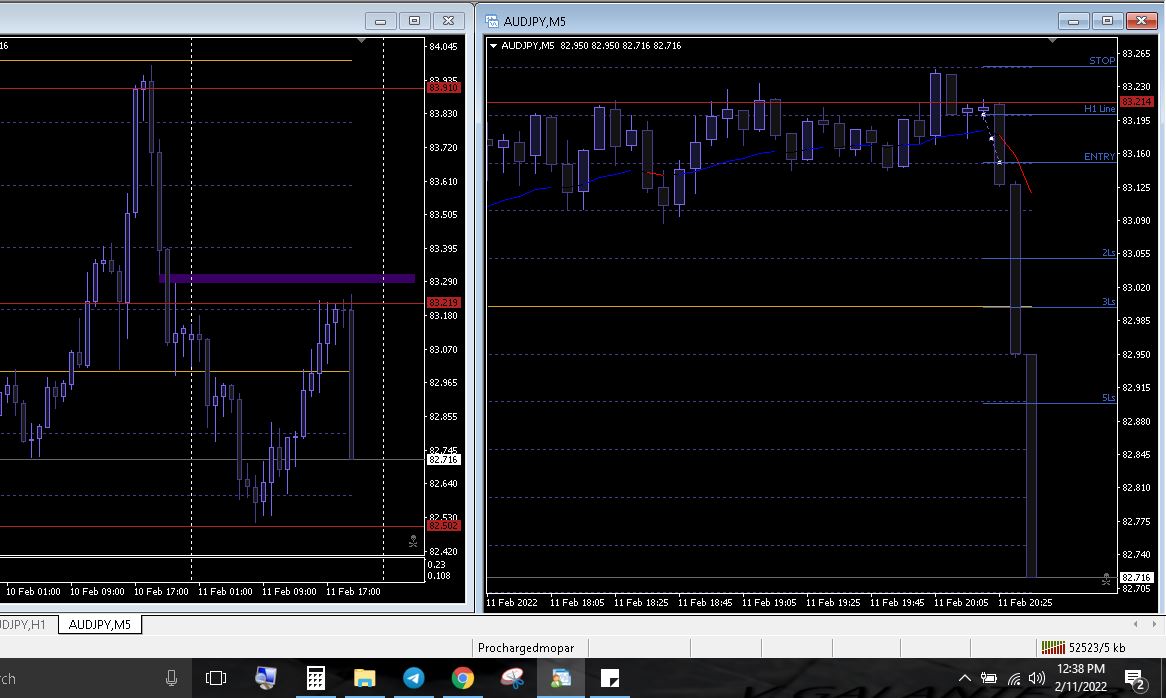The image size is (1166, 698).
Task: Launch Google Chrome from the taskbar
Action: tap(462, 678)
